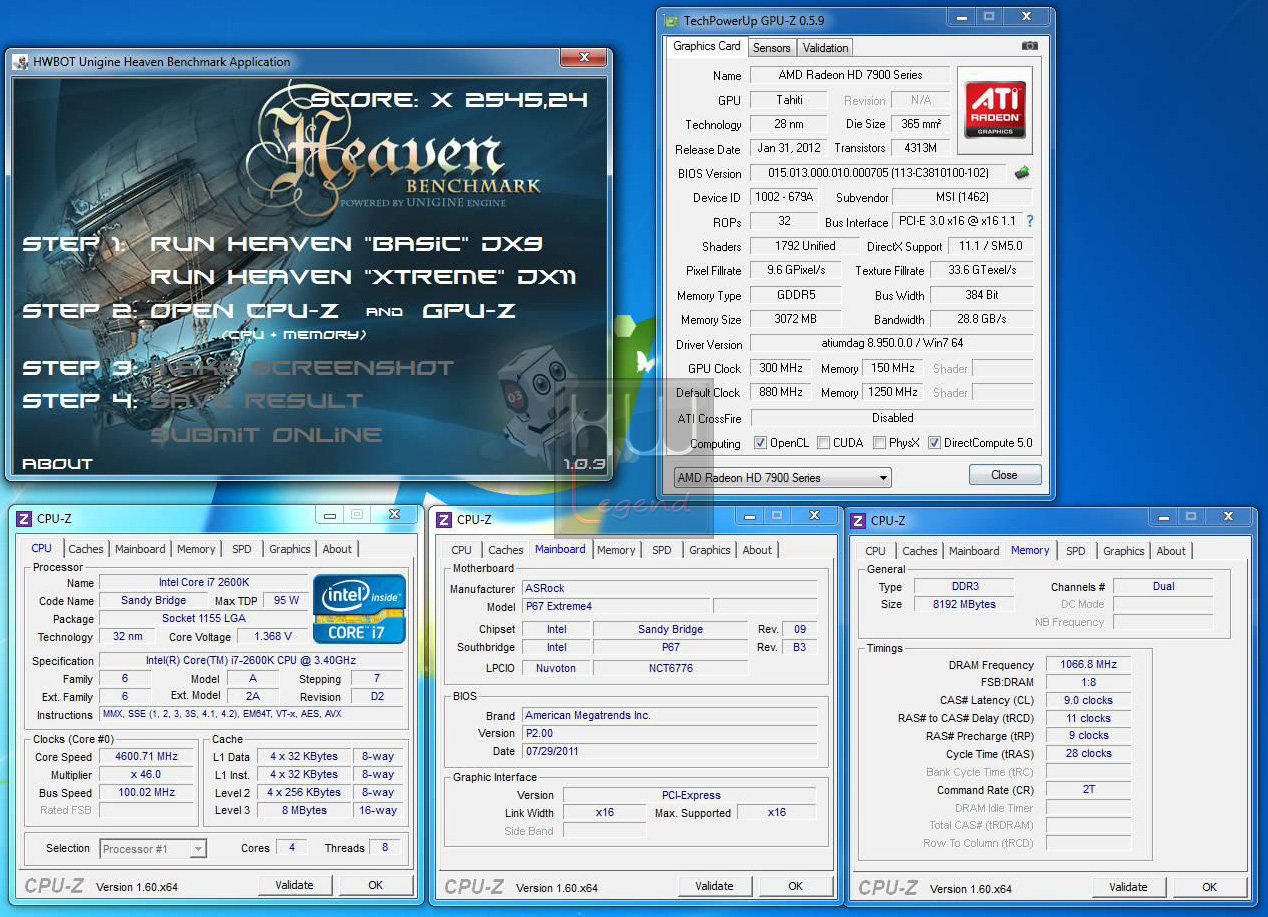Click the Close button in GPU-Z
1268x917 pixels.
pyautogui.click(x=1004, y=475)
